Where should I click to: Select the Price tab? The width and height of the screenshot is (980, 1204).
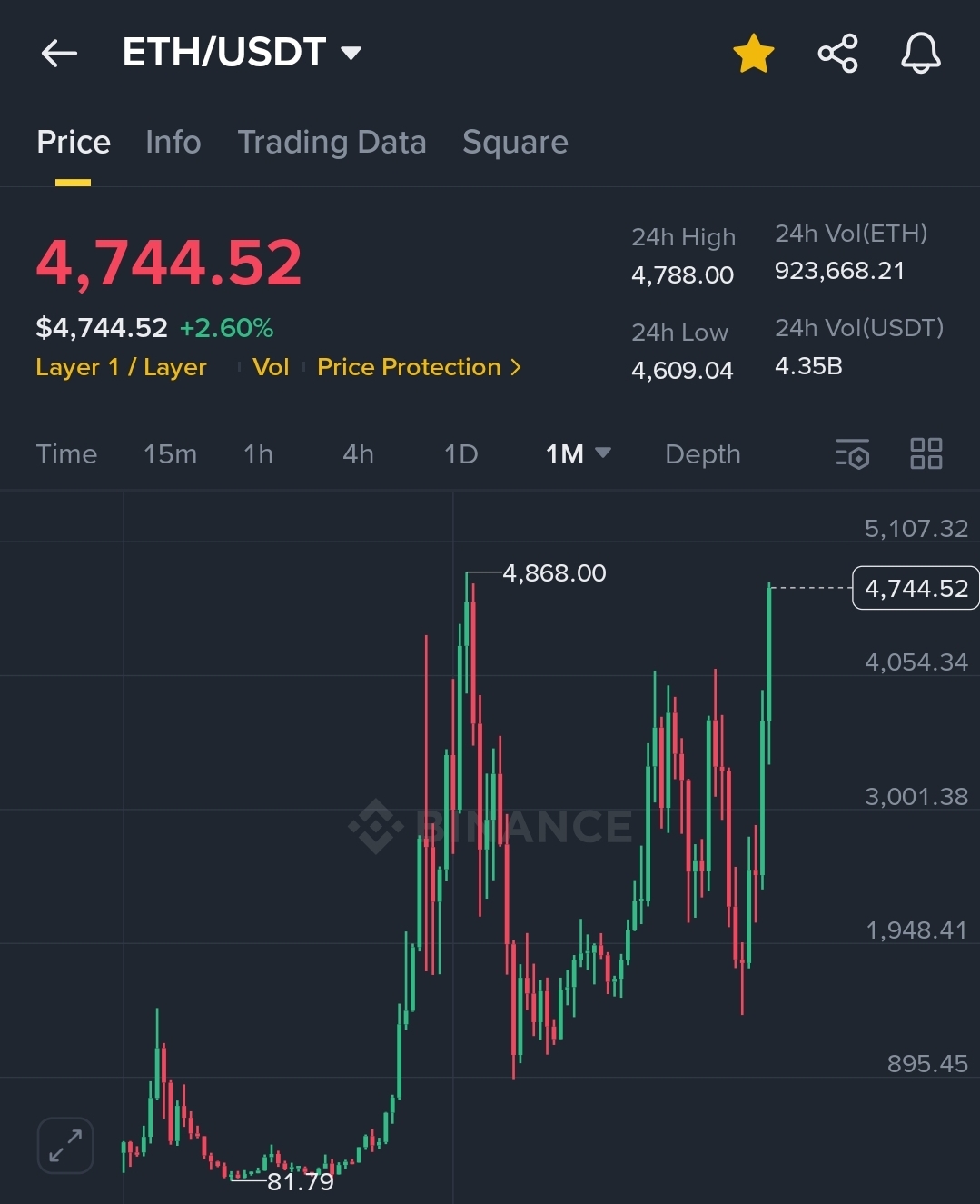[x=74, y=142]
